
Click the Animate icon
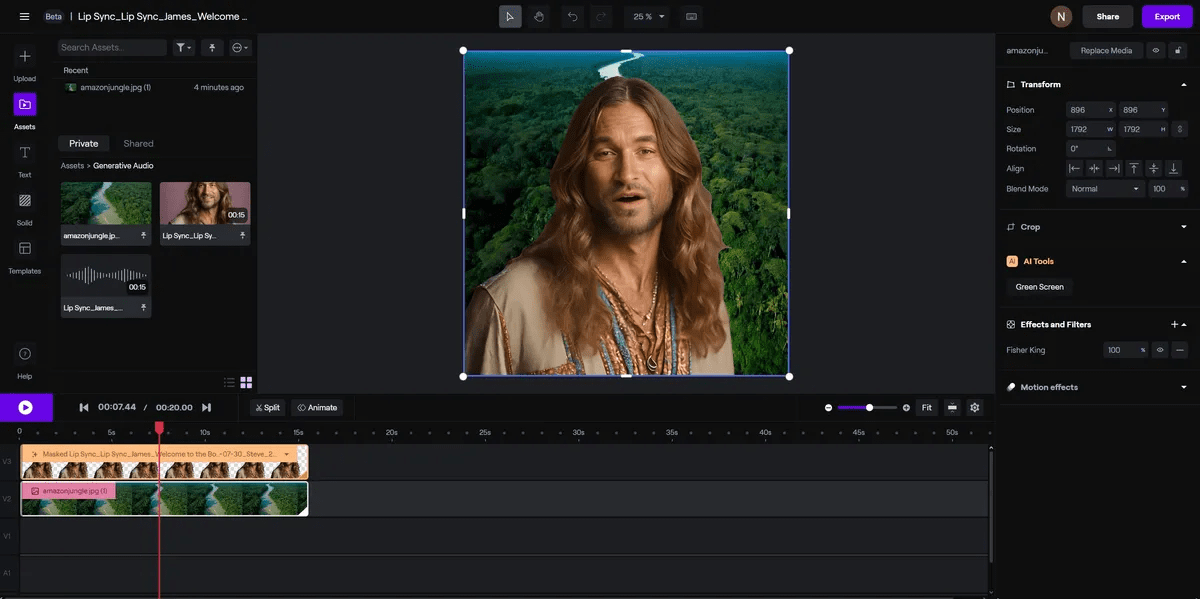(317, 407)
